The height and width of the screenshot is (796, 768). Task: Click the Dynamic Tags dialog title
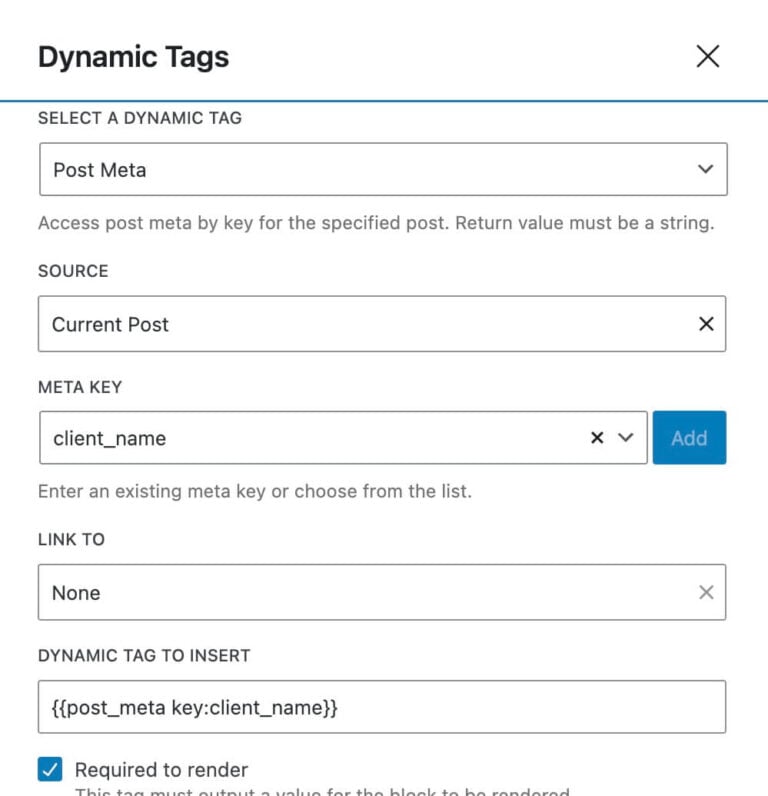tap(133, 57)
